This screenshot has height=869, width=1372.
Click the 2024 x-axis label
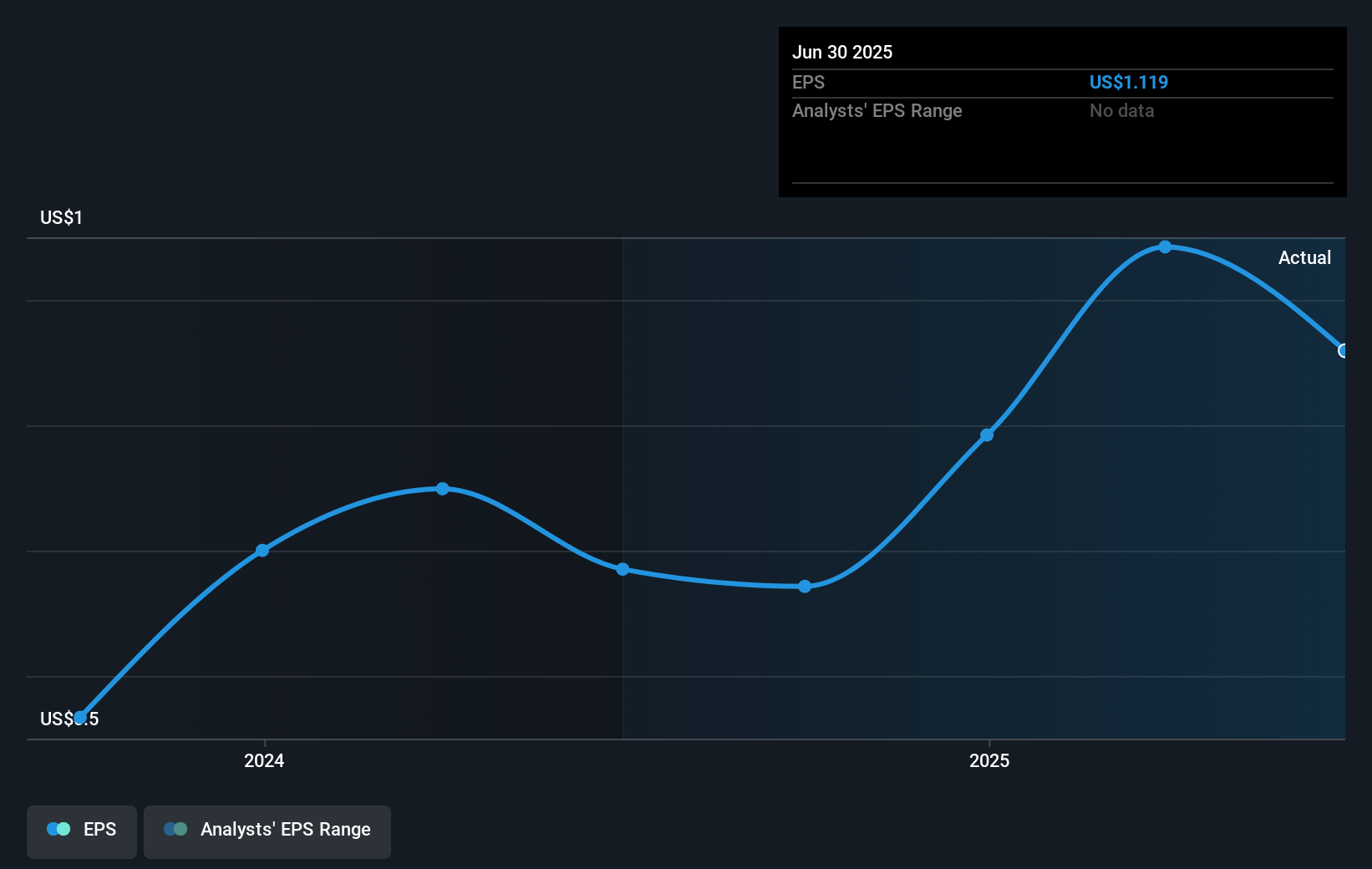(264, 760)
